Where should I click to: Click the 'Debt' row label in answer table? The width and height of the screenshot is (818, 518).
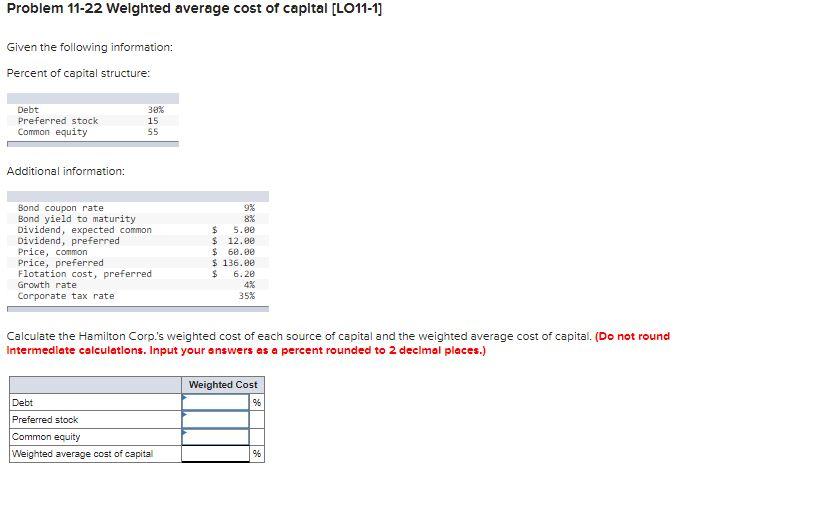click(22, 403)
